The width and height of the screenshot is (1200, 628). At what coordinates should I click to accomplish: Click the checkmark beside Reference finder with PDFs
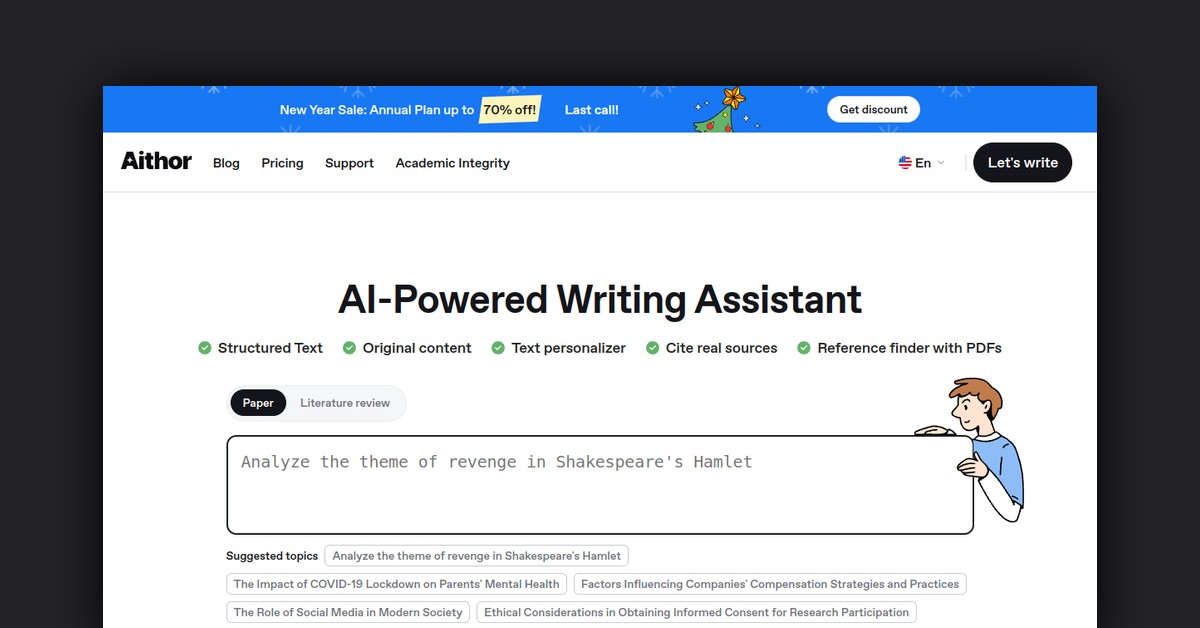point(804,348)
